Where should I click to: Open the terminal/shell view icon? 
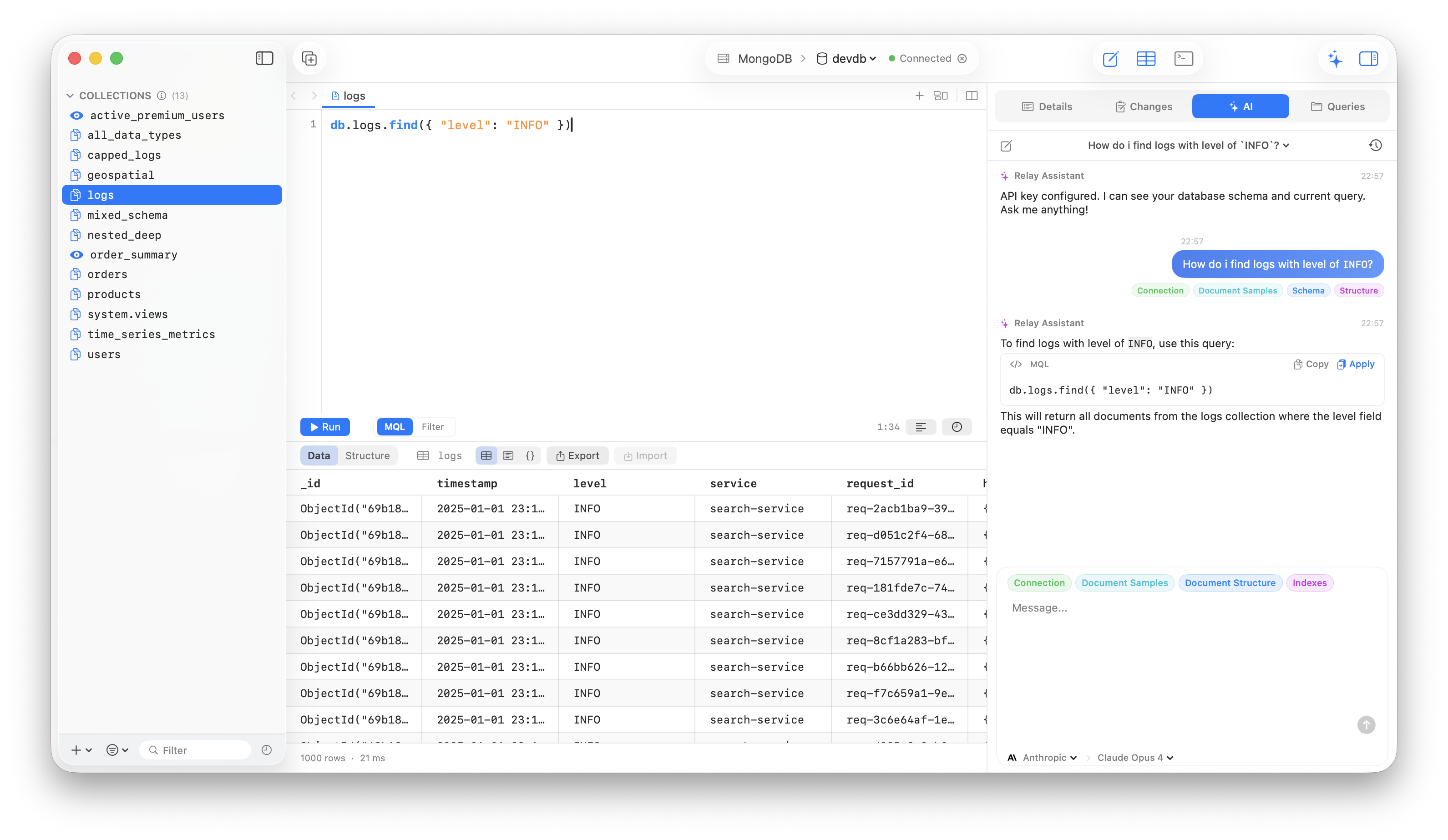click(1184, 58)
